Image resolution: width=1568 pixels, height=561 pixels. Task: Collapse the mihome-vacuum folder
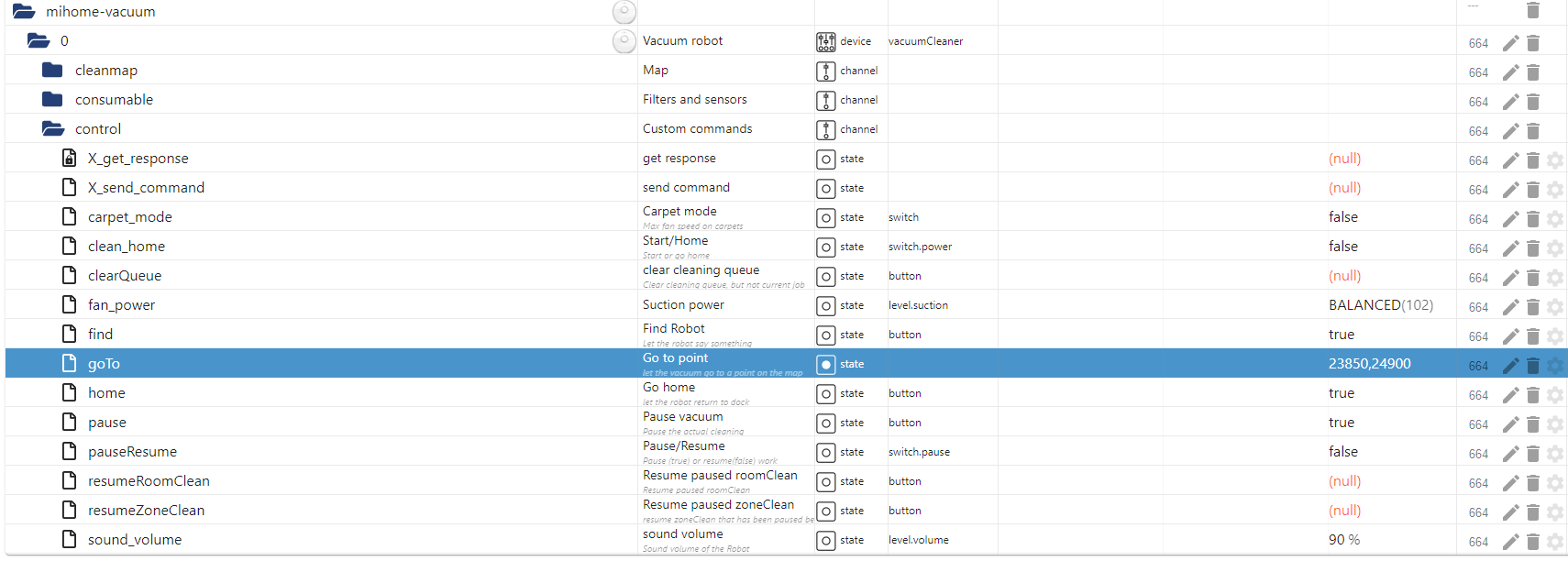(x=24, y=12)
